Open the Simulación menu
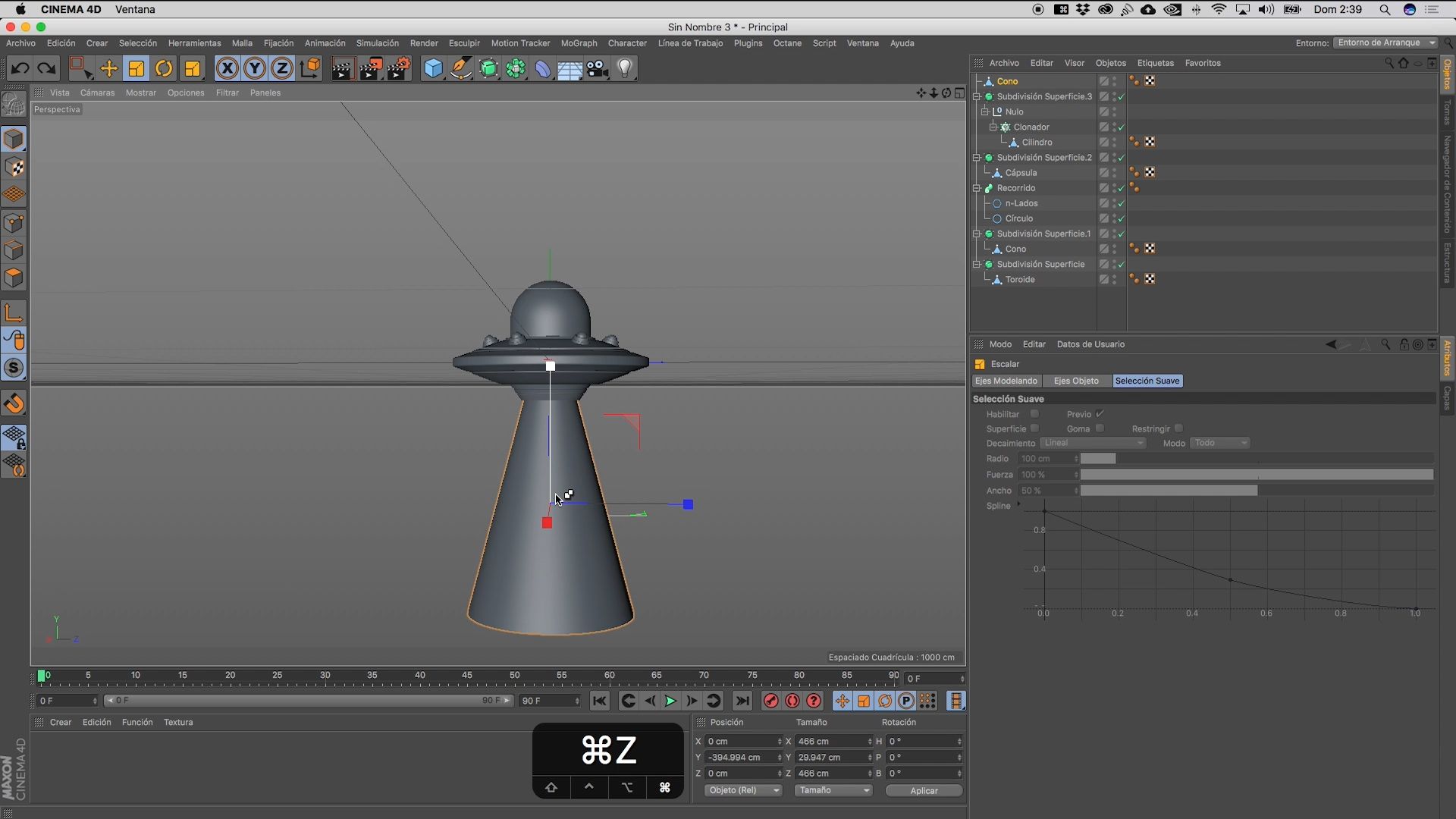This screenshot has height=819, width=1456. (x=377, y=43)
